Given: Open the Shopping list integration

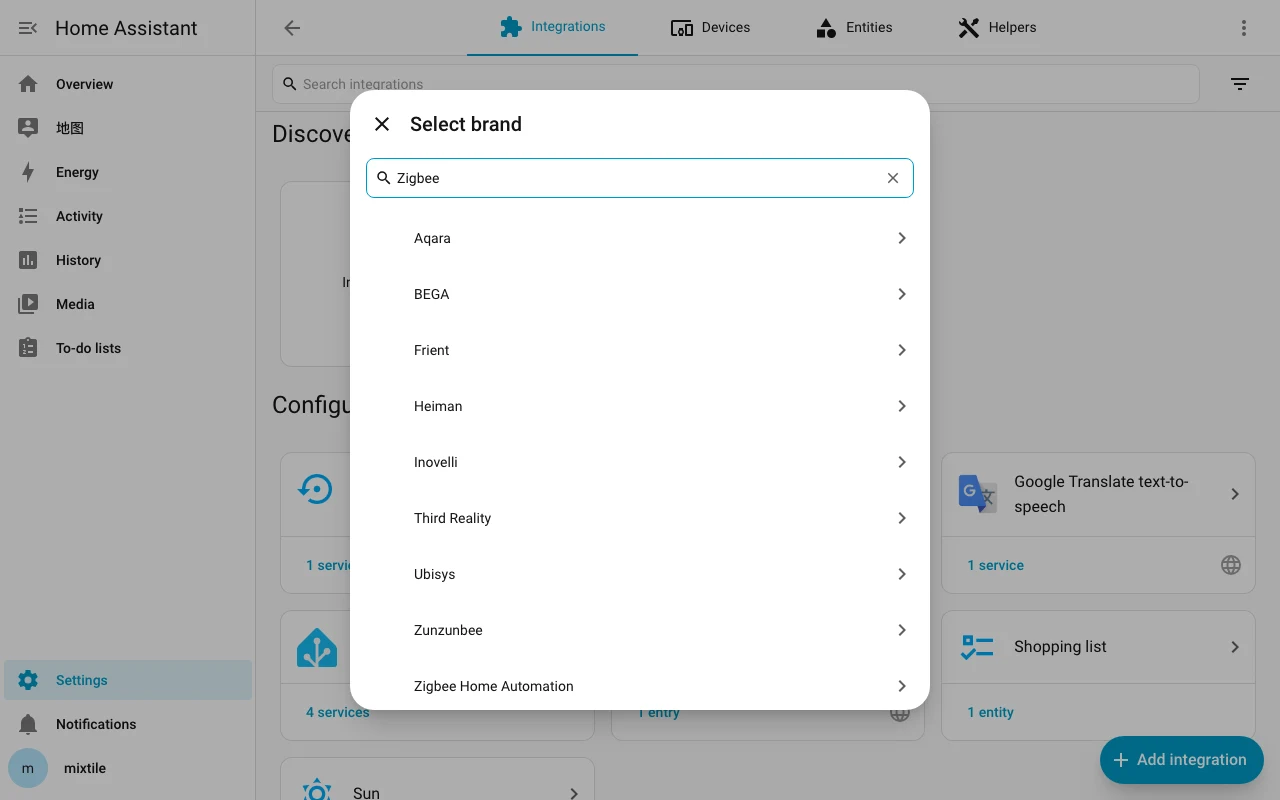Looking at the screenshot, I should point(1098,647).
